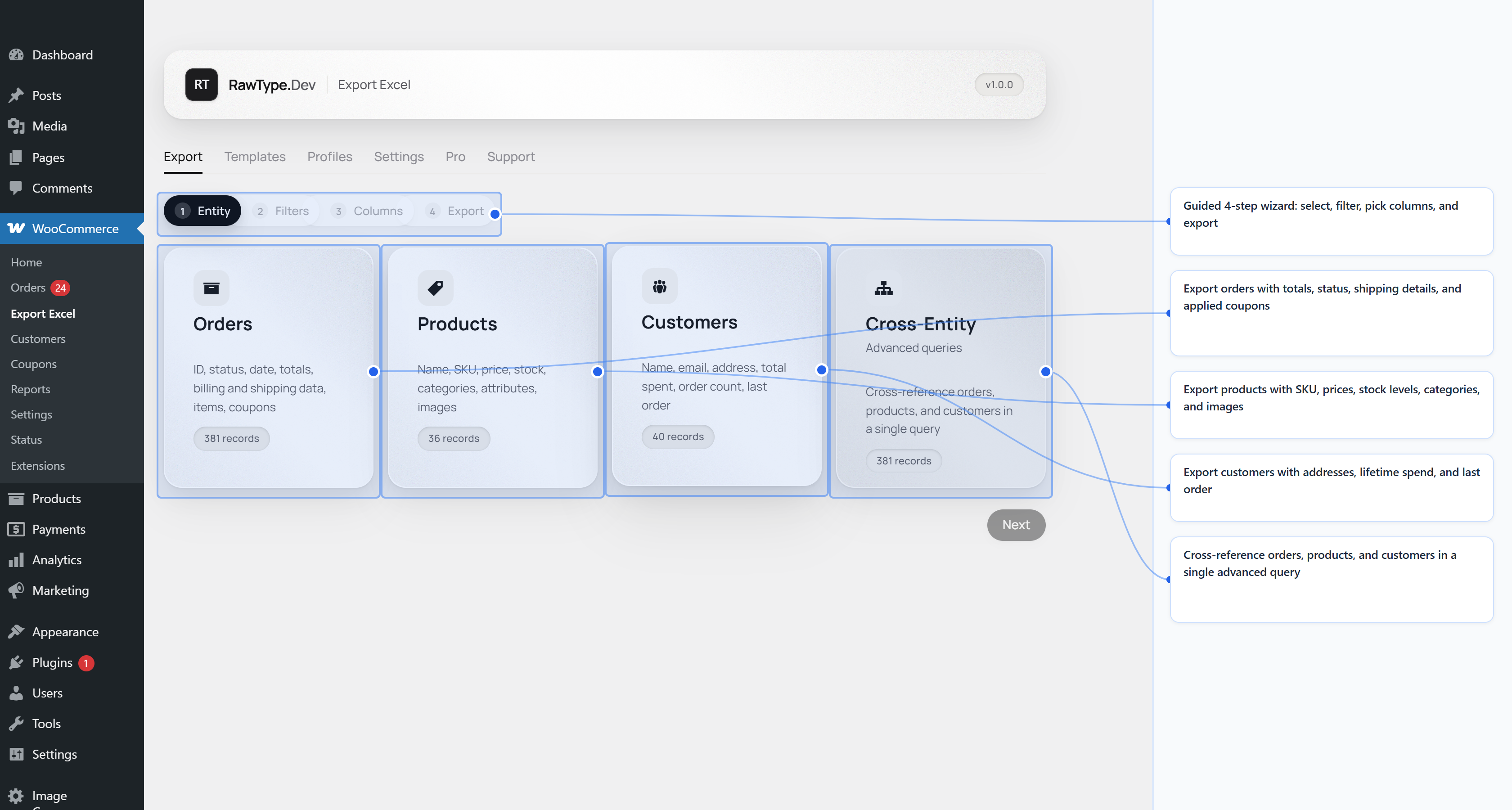Open Export Excel submenu link
This screenshot has height=810, width=1512.
click(43, 314)
